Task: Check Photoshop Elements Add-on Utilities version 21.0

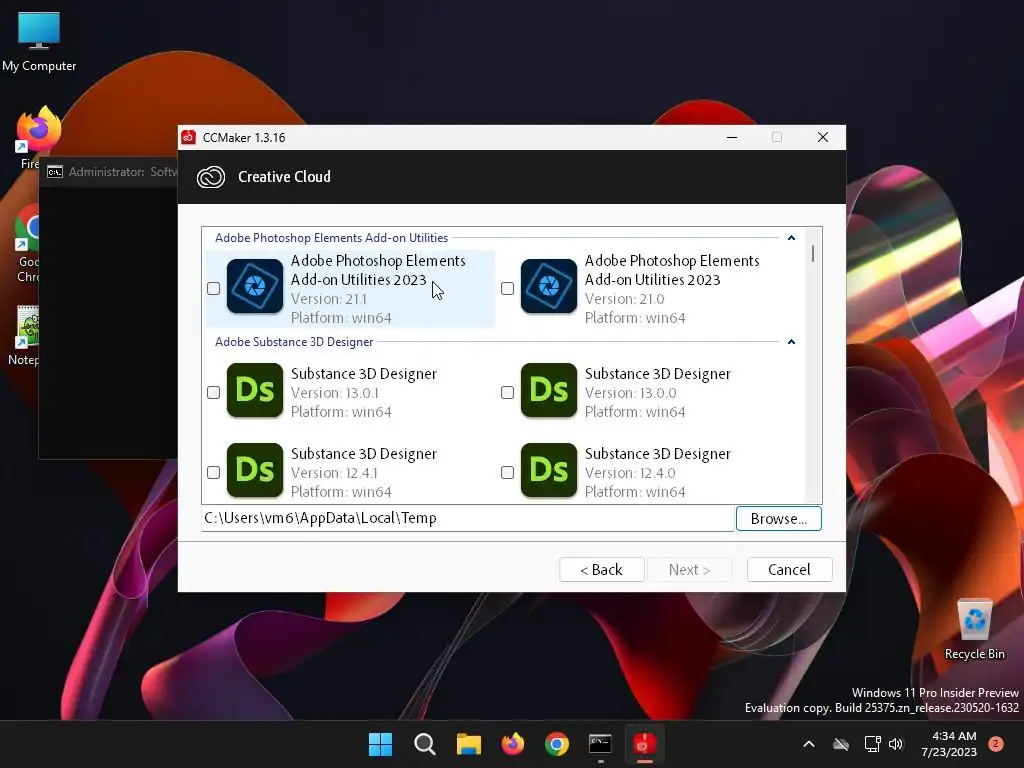Action: 507,289
